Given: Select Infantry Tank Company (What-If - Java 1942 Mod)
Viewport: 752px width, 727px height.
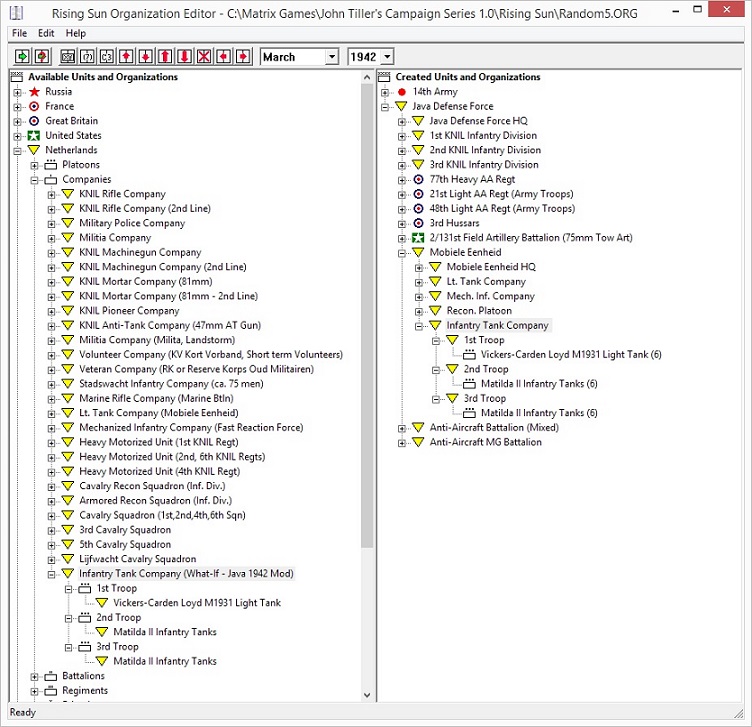Looking at the screenshot, I should point(186,574).
